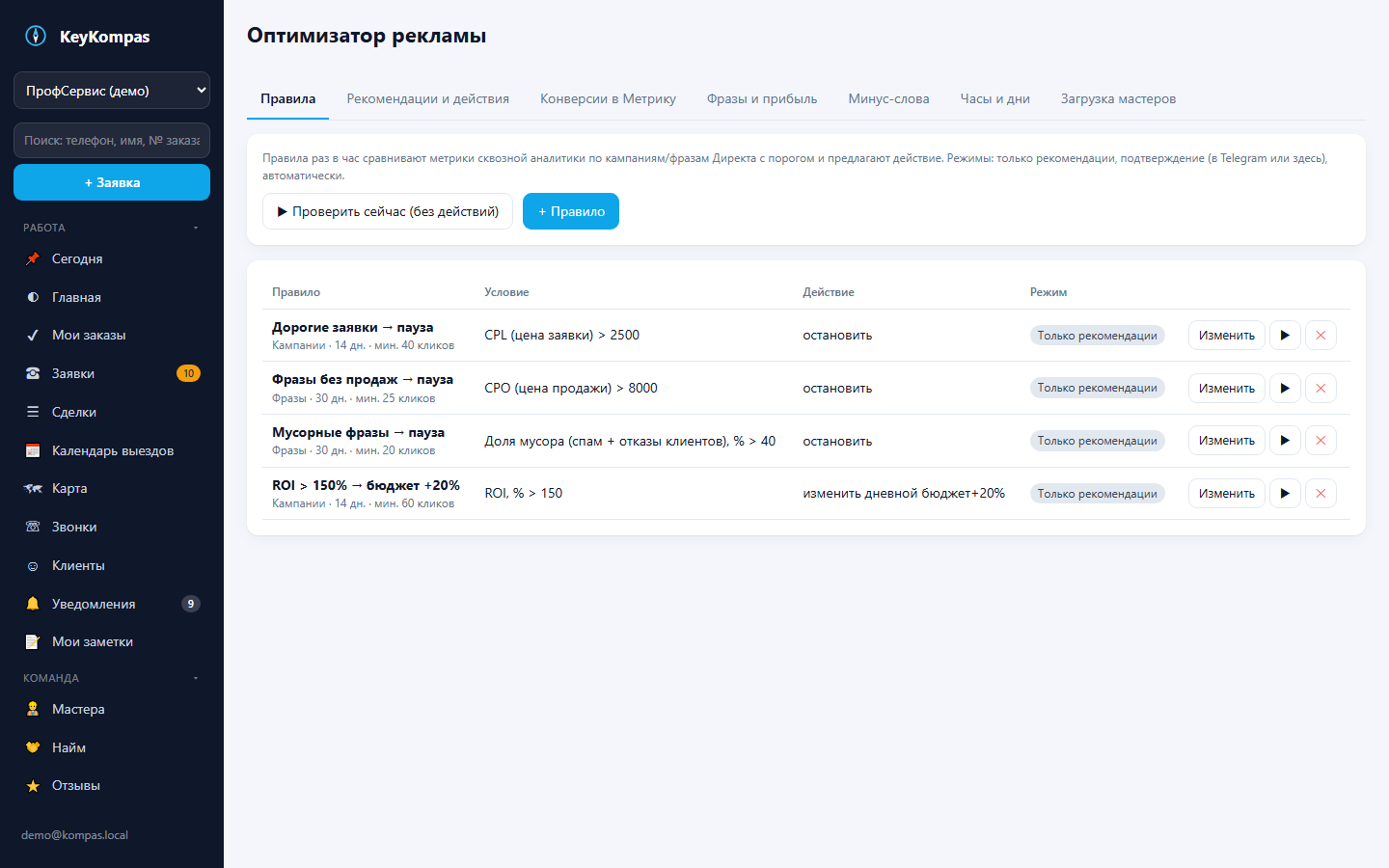1389x868 pixels.
Task: Click the Карта map icon
Action: tap(33, 488)
